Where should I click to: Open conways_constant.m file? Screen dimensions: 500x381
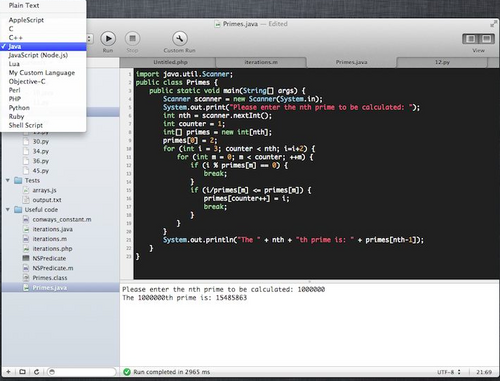click(62, 219)
